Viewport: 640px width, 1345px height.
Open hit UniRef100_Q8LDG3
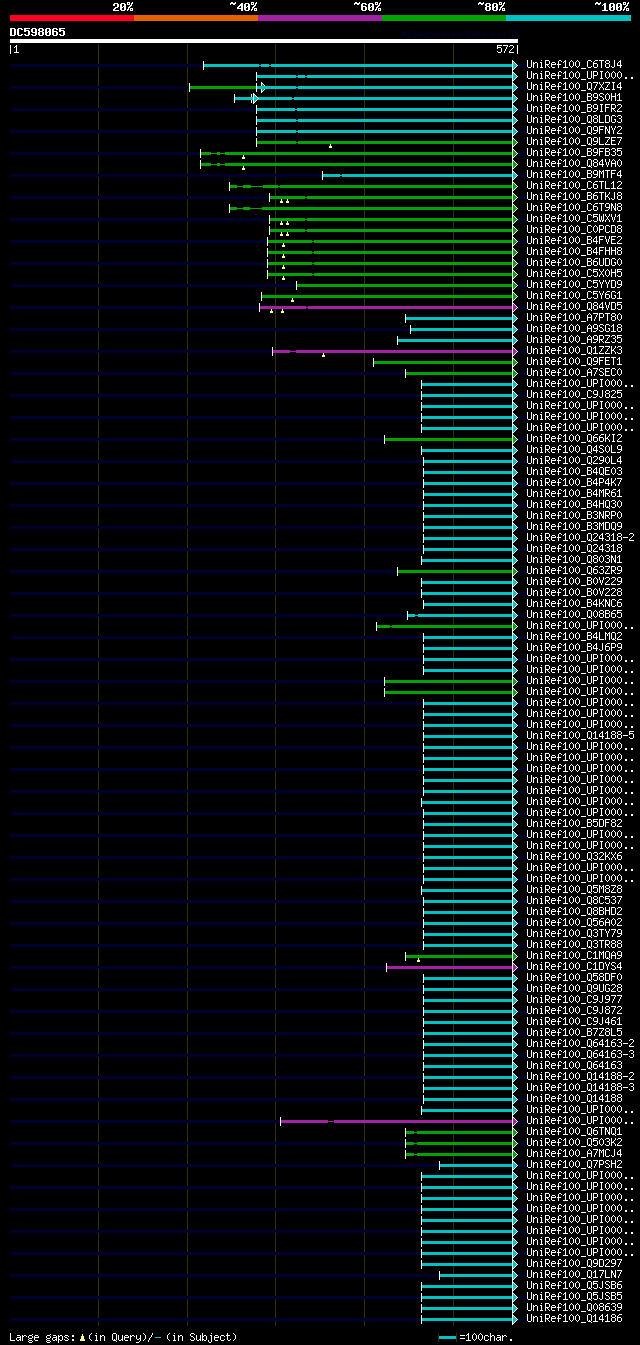click(574, 119)
